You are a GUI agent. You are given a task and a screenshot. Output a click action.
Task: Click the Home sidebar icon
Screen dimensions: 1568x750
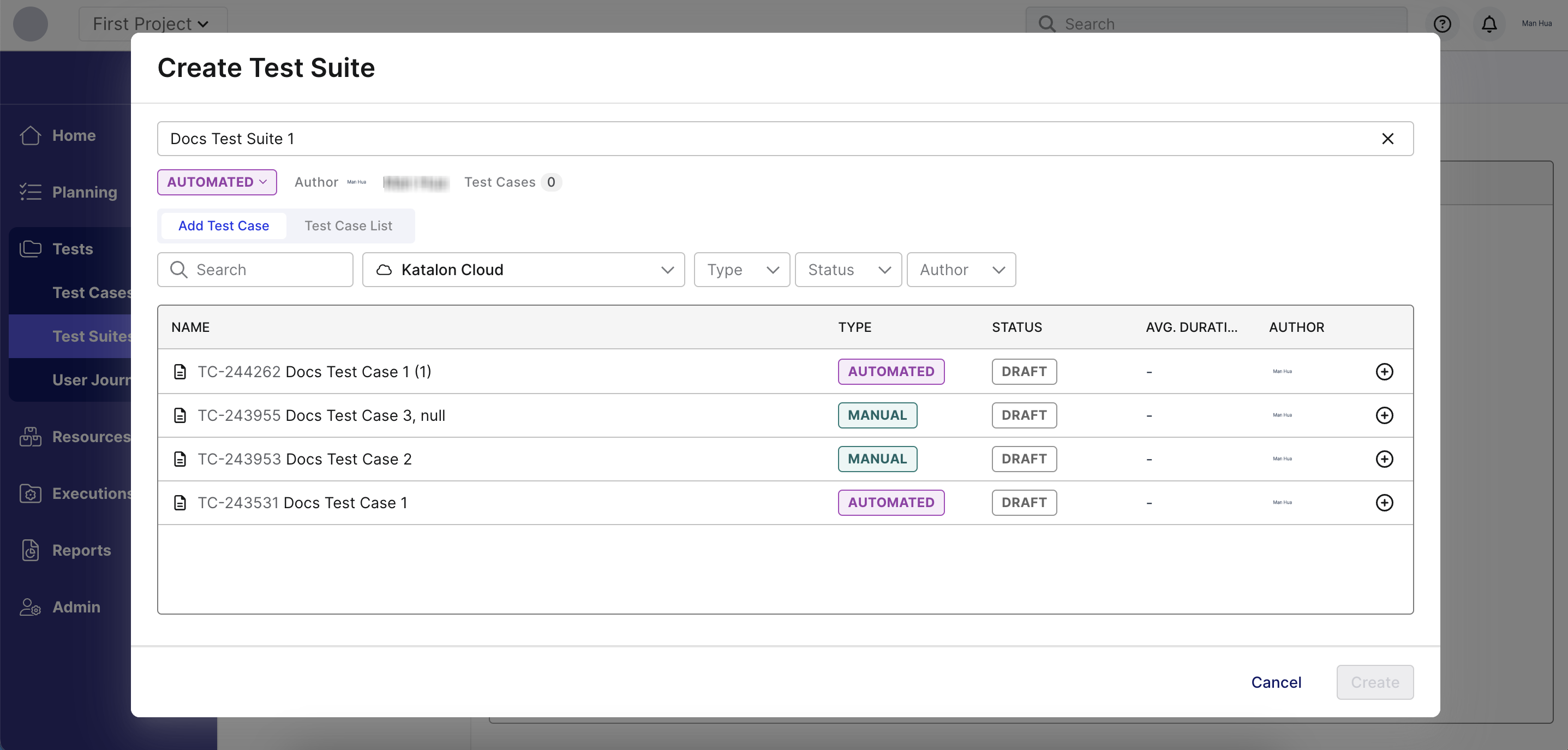(31, 135)
